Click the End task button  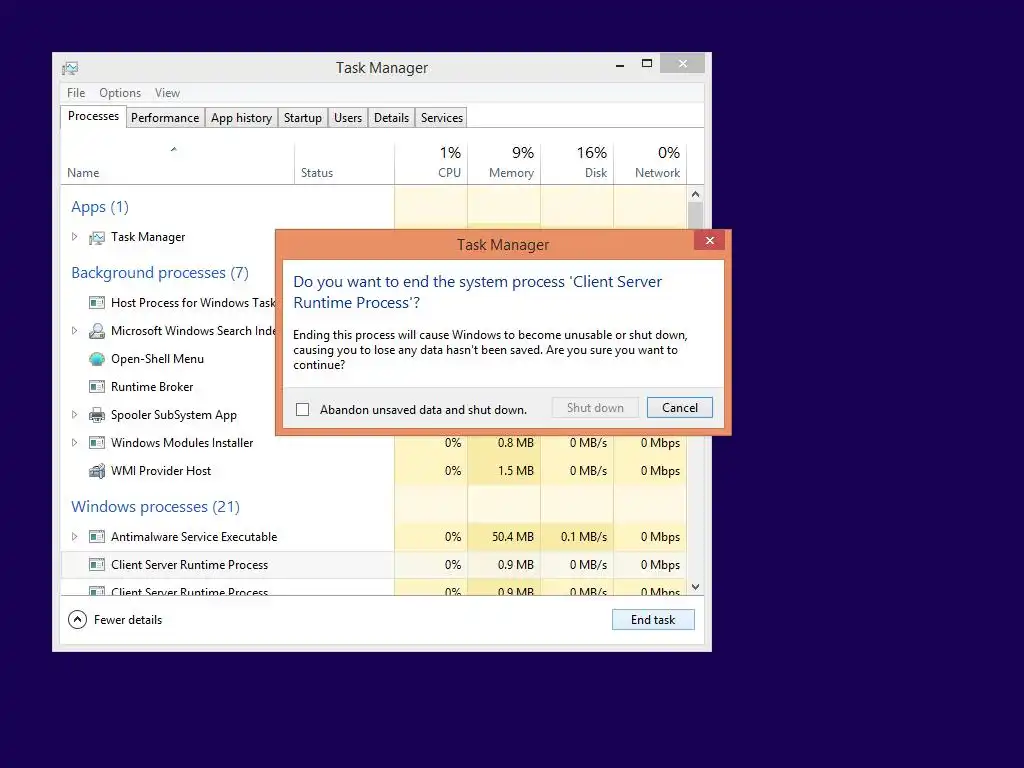pos(653,620)
